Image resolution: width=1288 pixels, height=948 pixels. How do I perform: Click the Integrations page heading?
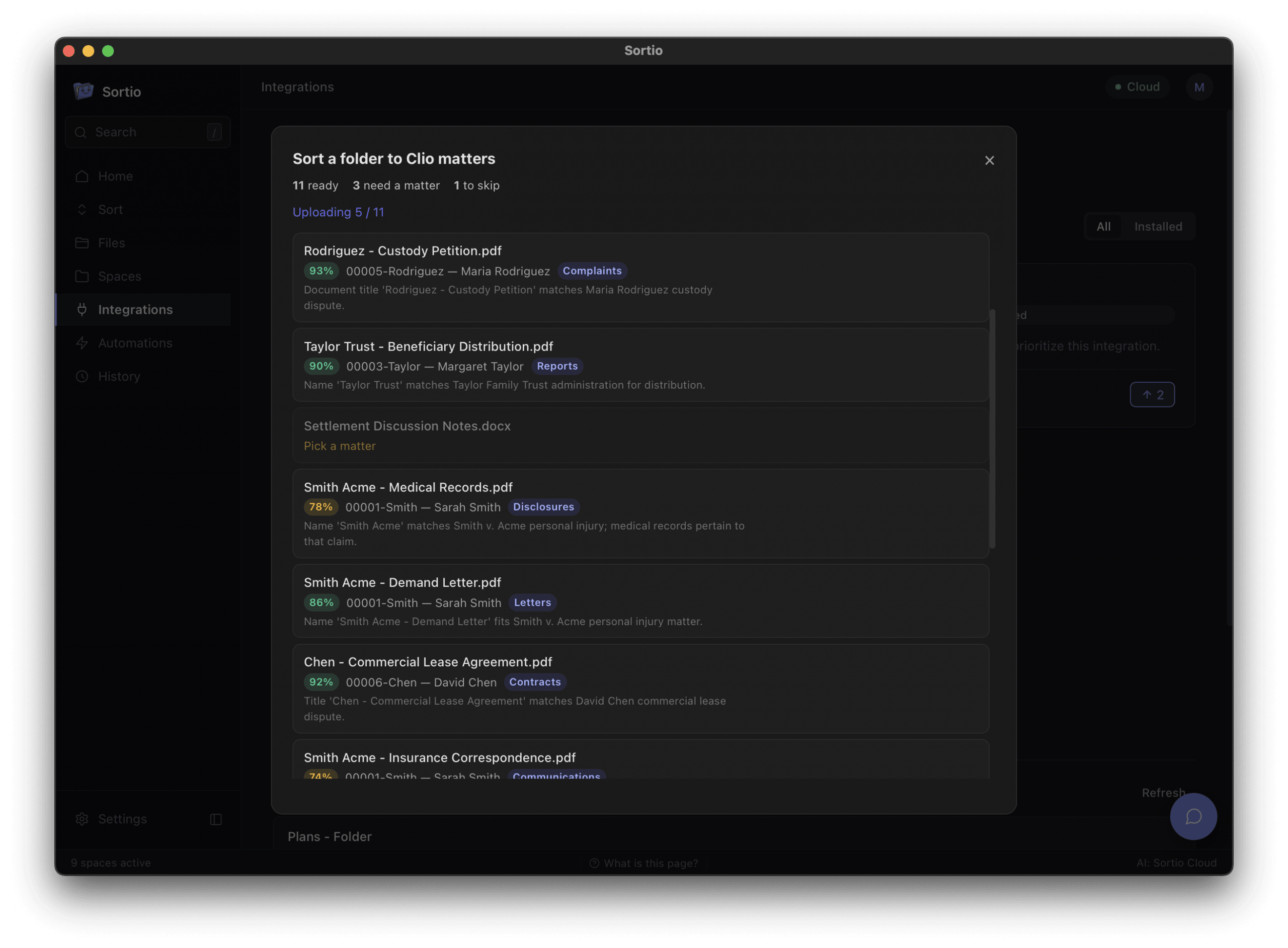click(x=297, y=87)
